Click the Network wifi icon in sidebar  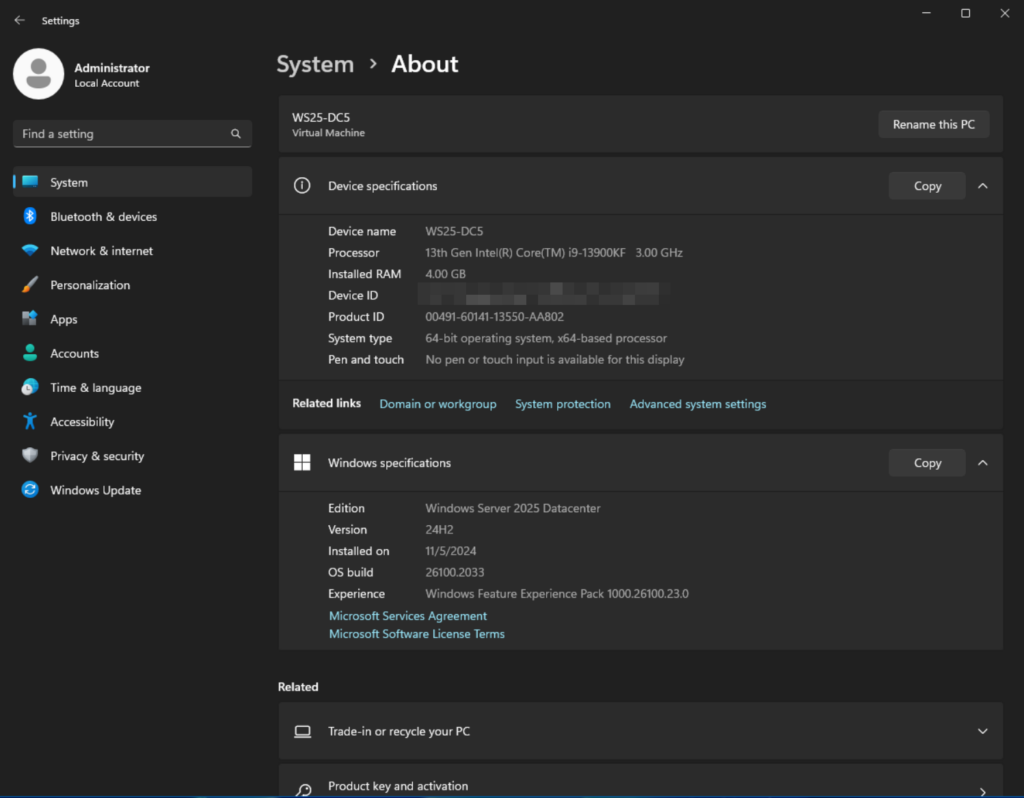pyautogui.click(x=30, y=250)
